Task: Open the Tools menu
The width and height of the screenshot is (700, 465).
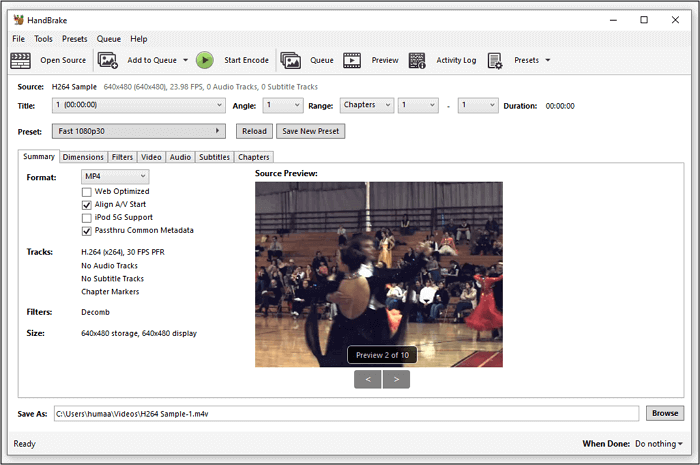Action: [x=43, y=39]
